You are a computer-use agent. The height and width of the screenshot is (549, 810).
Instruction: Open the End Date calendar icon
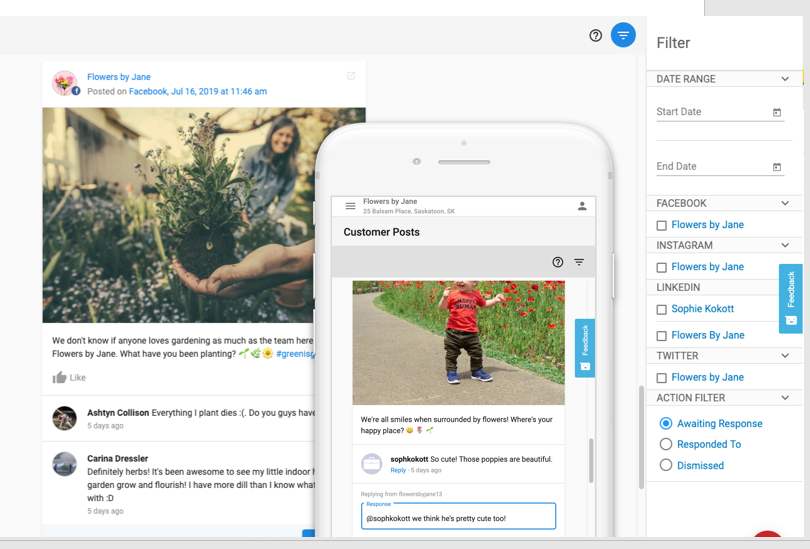click(x=777, y=167)
